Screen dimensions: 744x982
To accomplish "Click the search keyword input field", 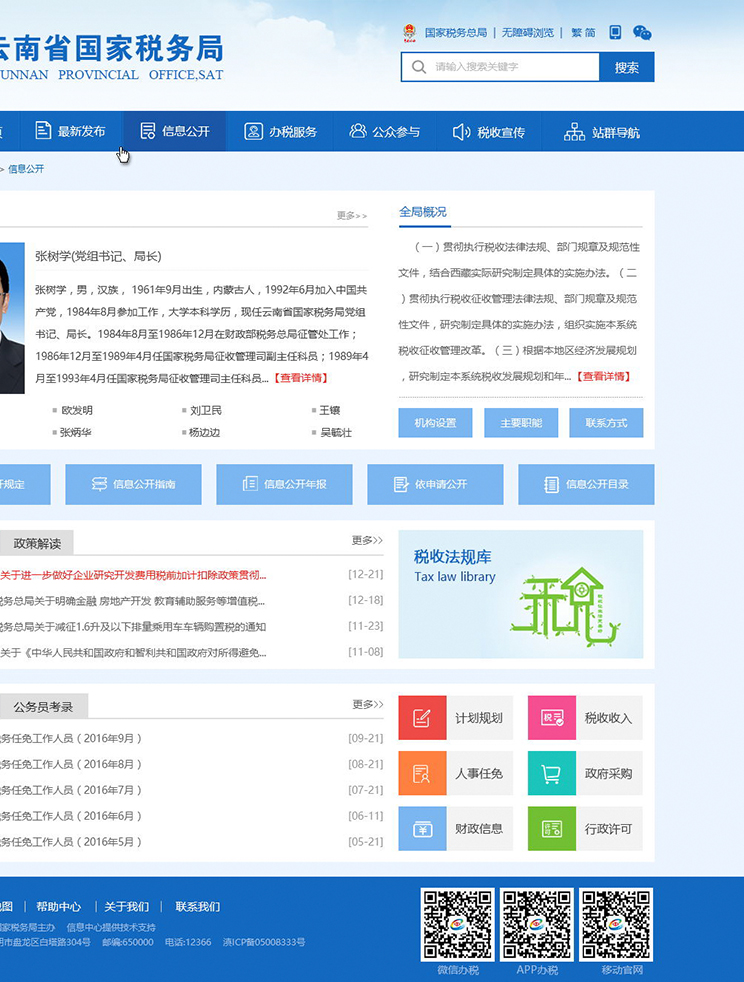I will (512, 67).
